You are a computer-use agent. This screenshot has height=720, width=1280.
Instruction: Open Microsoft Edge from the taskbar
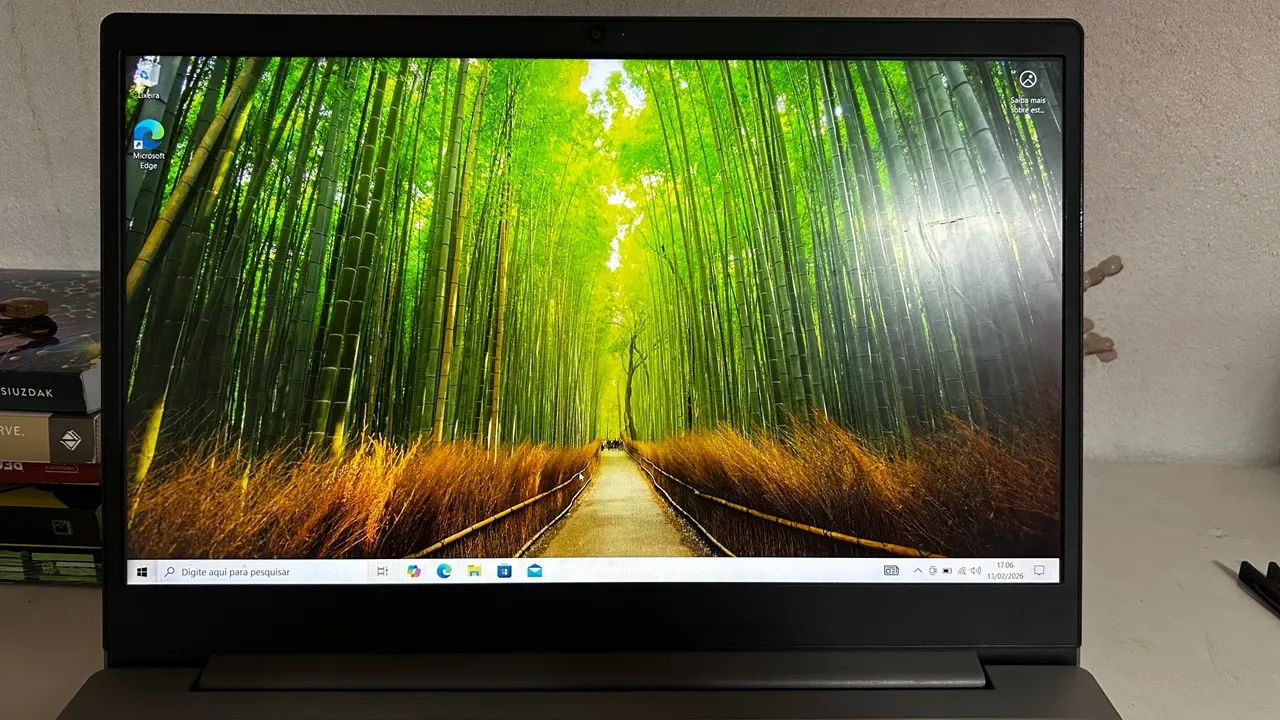pyautogui.click(x=444, y=571)
